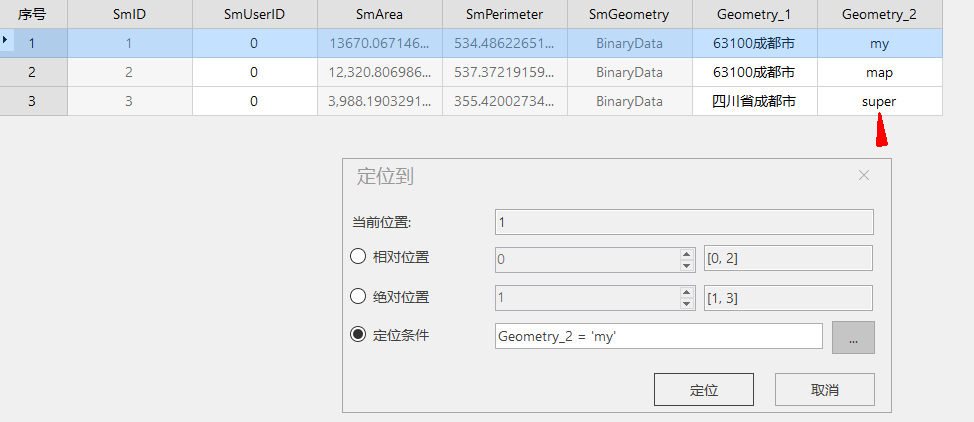The width and height of the screenshot is (974, 422).
Task: Click the BinaryData cell in row 2
Action: (629, 72)
